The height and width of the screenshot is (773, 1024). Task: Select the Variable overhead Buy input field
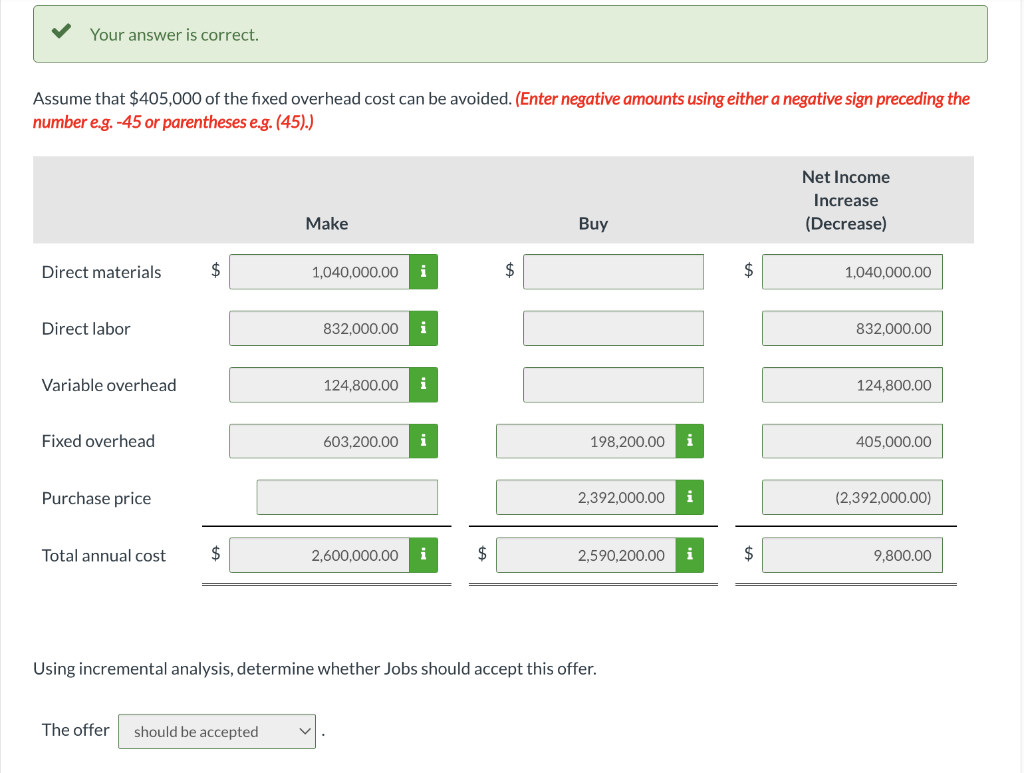(x=613, y=385)
